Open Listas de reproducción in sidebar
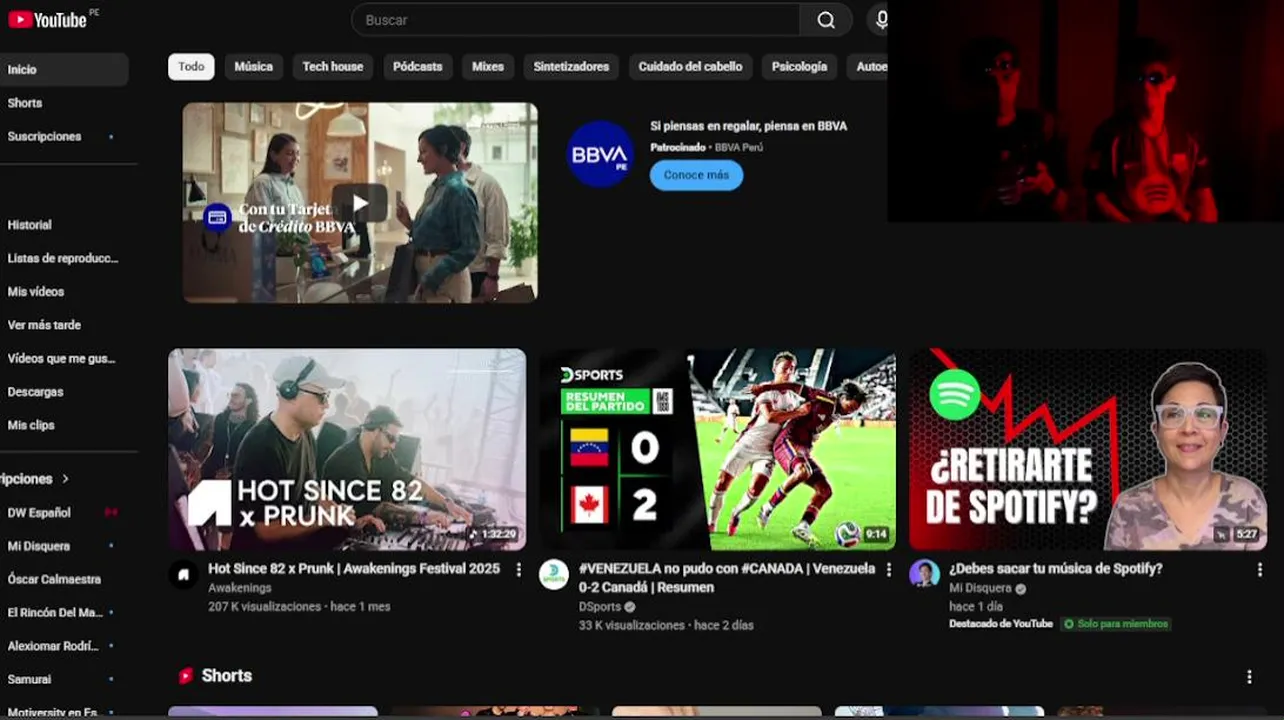The width and height of the screenshot is (1284, 720). 64,258
